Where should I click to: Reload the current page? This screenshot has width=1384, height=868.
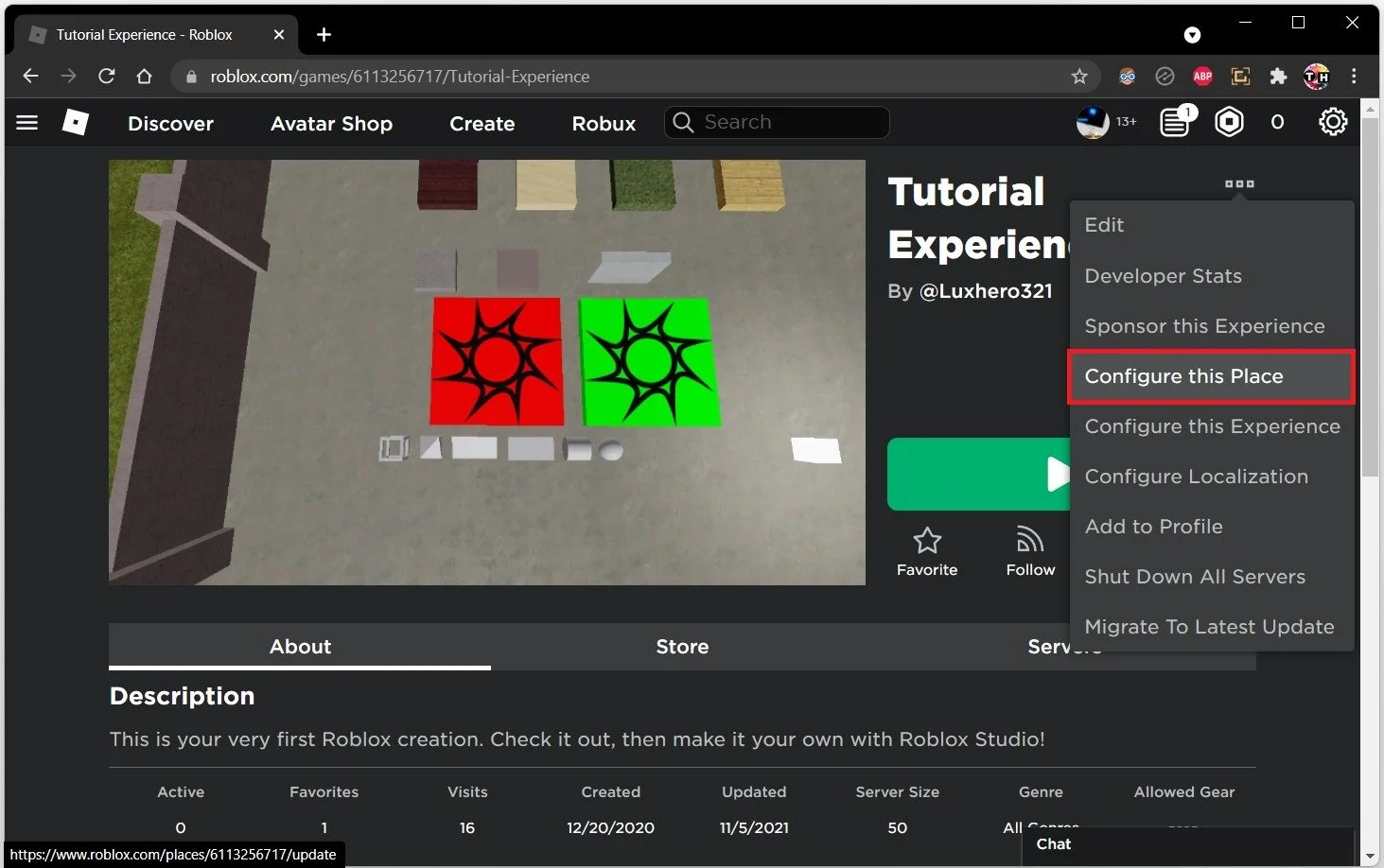tap(106, 77)
